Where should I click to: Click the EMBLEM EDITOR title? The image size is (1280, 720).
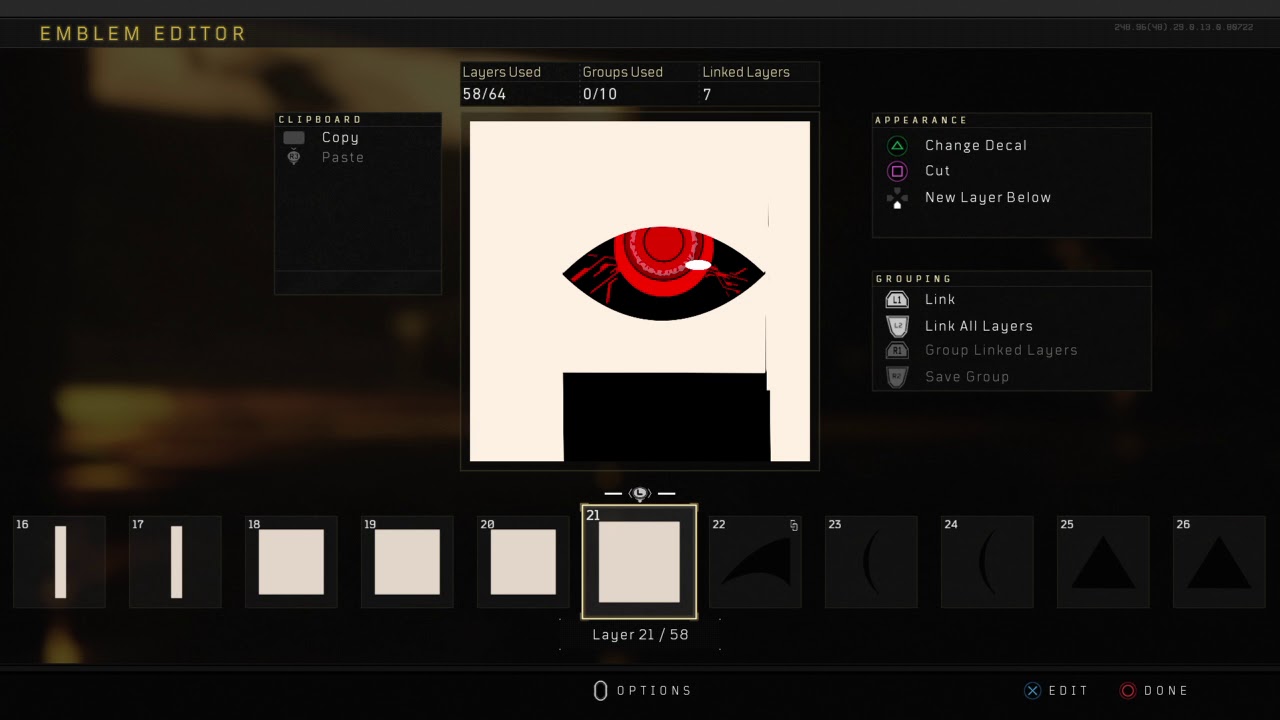pos(143,34)
